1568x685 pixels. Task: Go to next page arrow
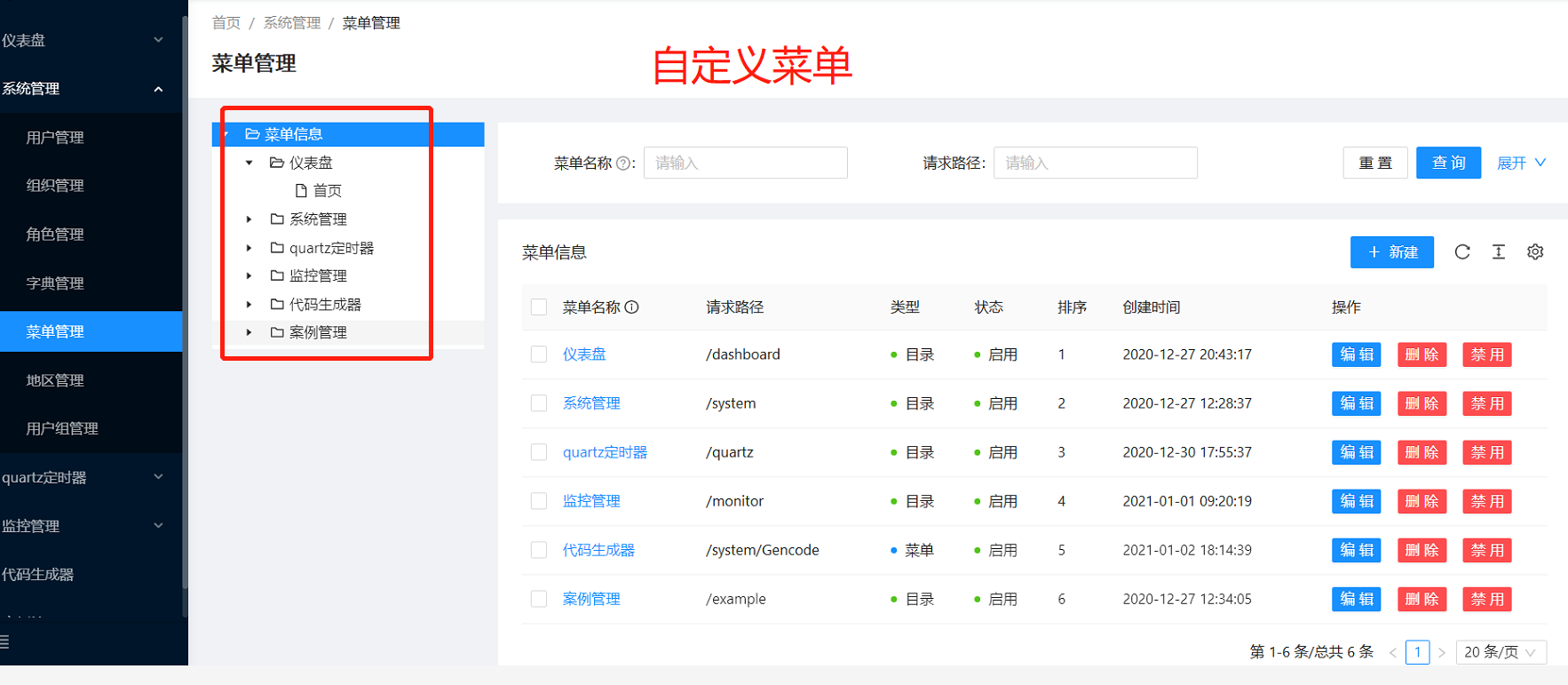tap(1442, 653)
